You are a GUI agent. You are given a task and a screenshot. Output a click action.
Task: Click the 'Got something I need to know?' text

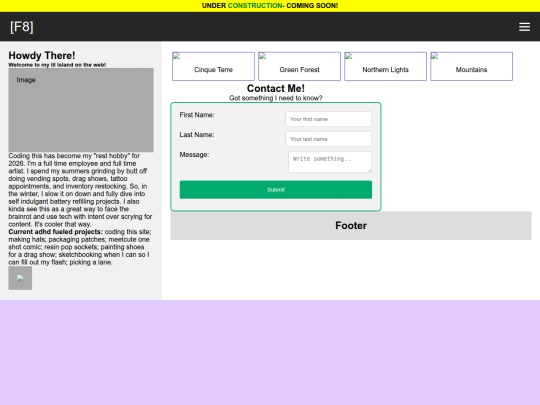(x=276, y=98)
